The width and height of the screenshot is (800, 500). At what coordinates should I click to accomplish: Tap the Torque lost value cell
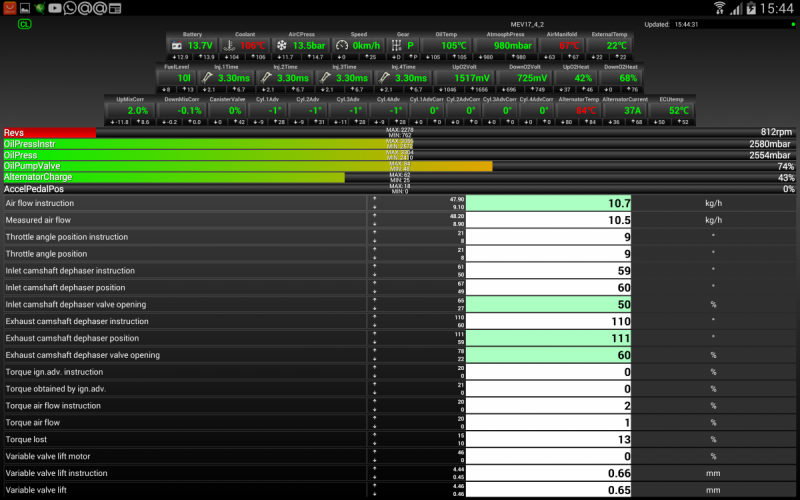point(550,440)
